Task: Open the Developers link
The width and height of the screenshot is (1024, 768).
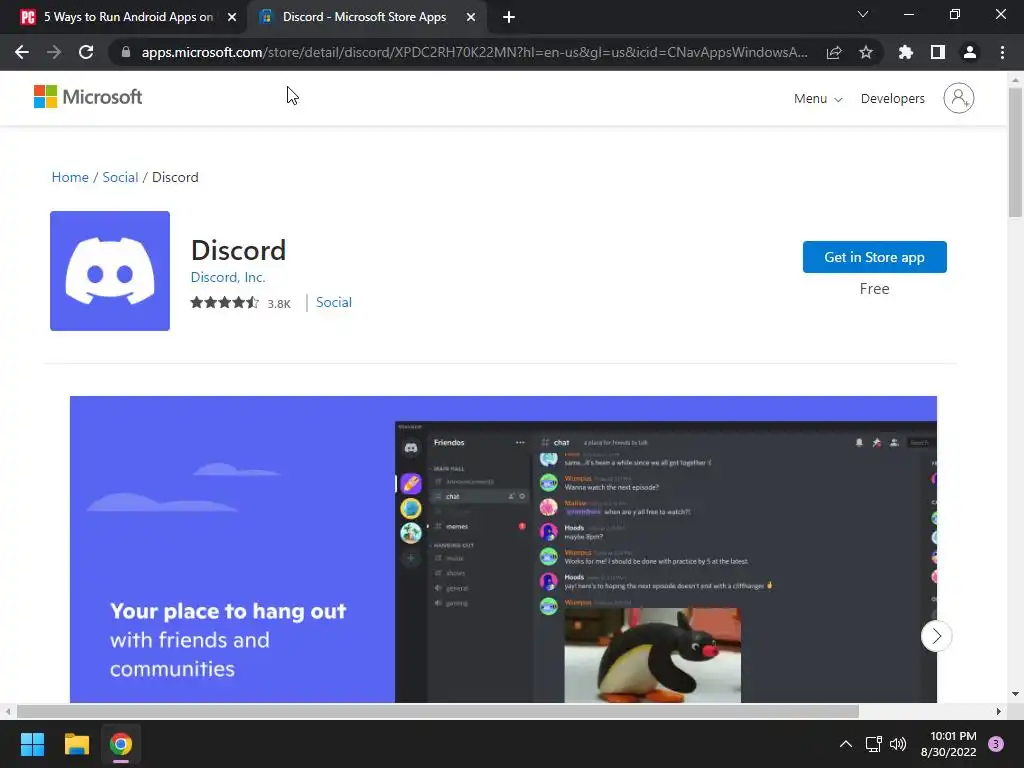Action: click(892, 99)
